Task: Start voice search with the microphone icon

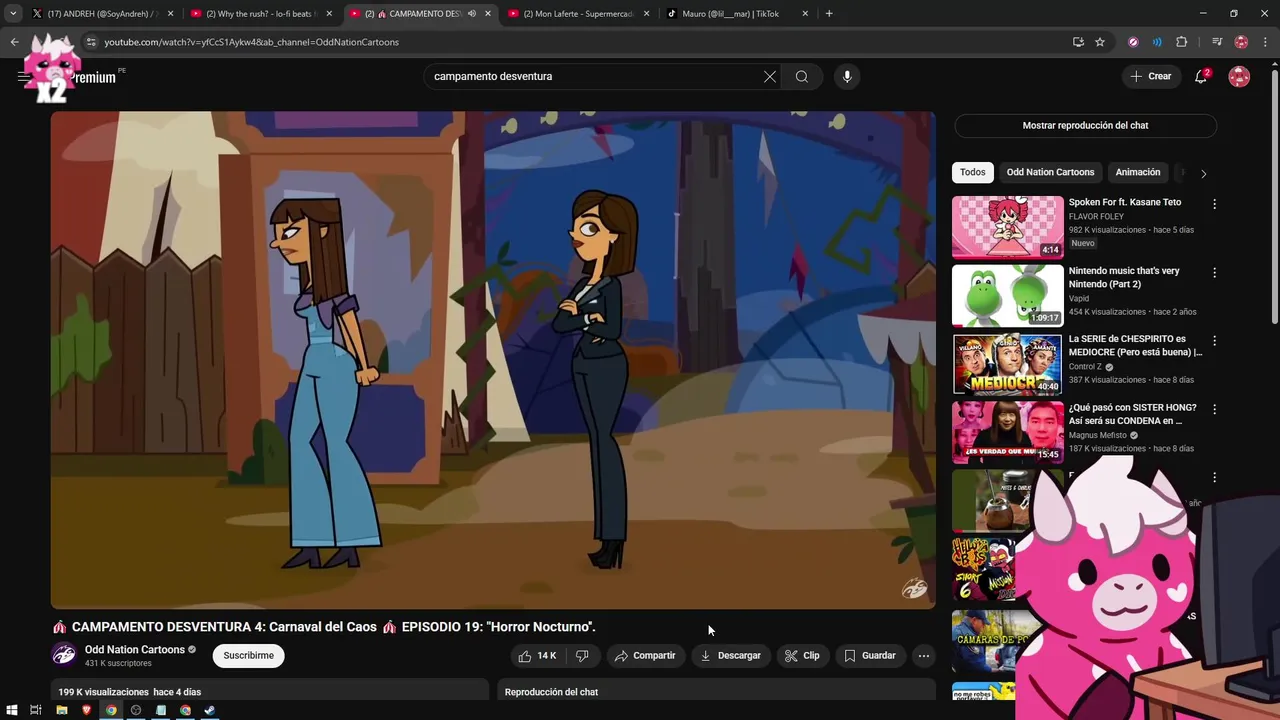Action: pyautogui.click(x=847, y=76)
